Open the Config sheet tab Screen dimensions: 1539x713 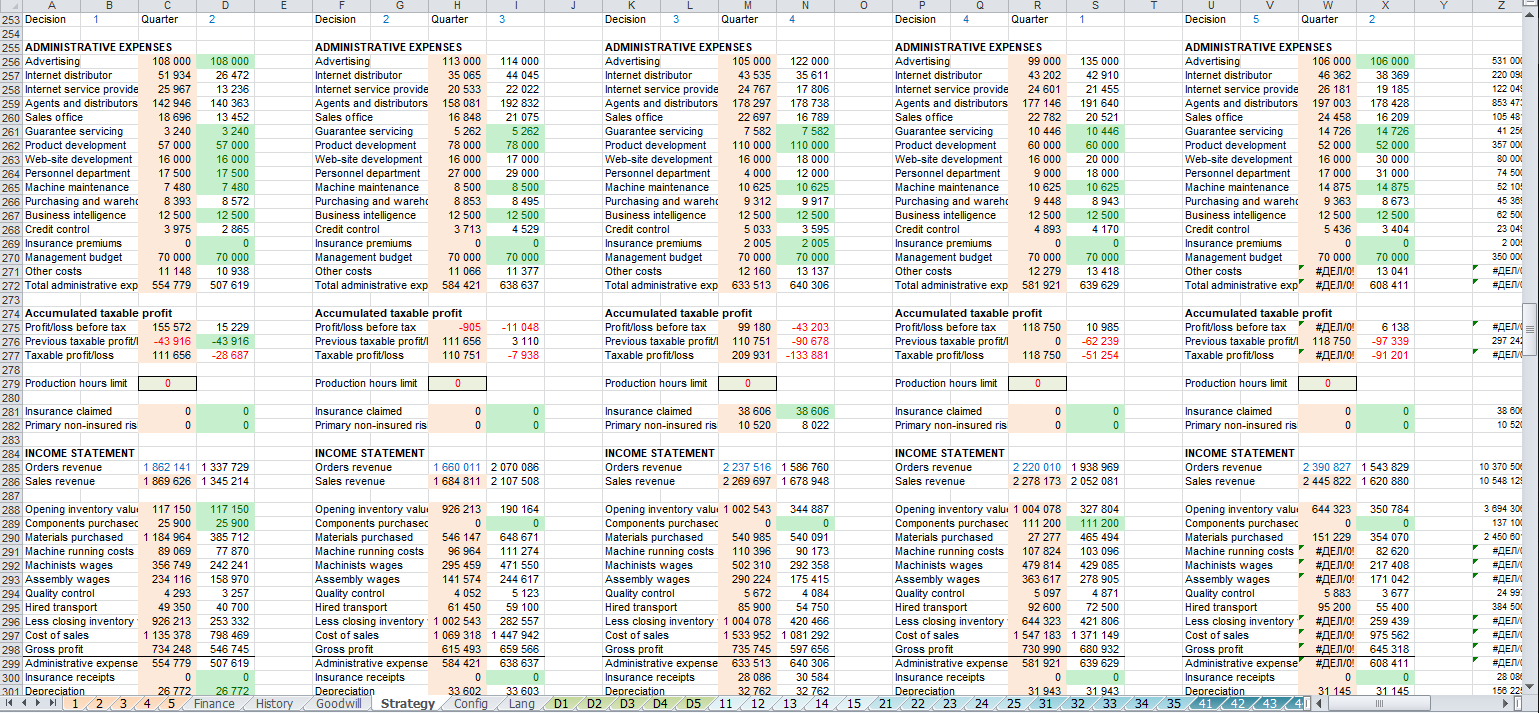[470, 704]
